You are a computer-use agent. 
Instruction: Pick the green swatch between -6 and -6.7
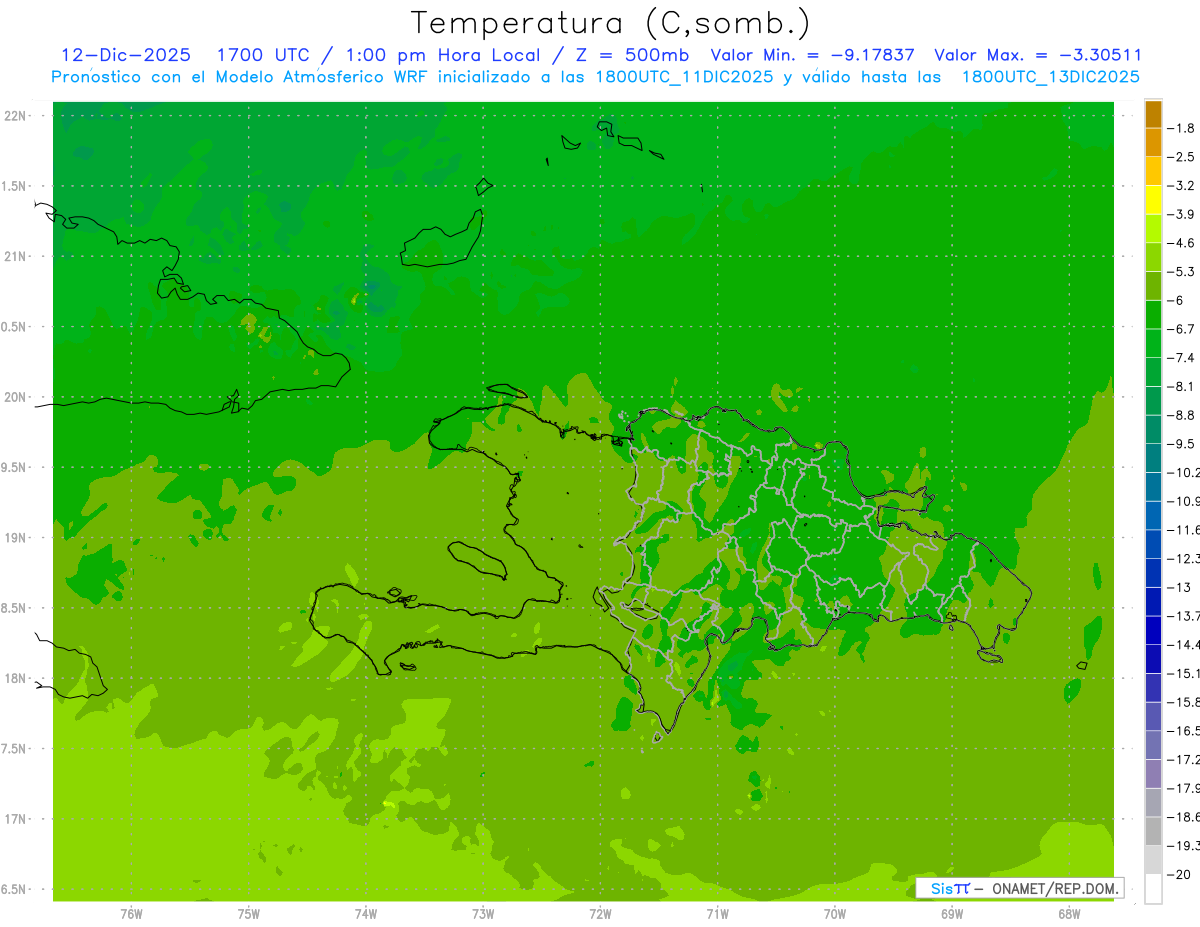pyautogui.click(x=1153, y=315)
